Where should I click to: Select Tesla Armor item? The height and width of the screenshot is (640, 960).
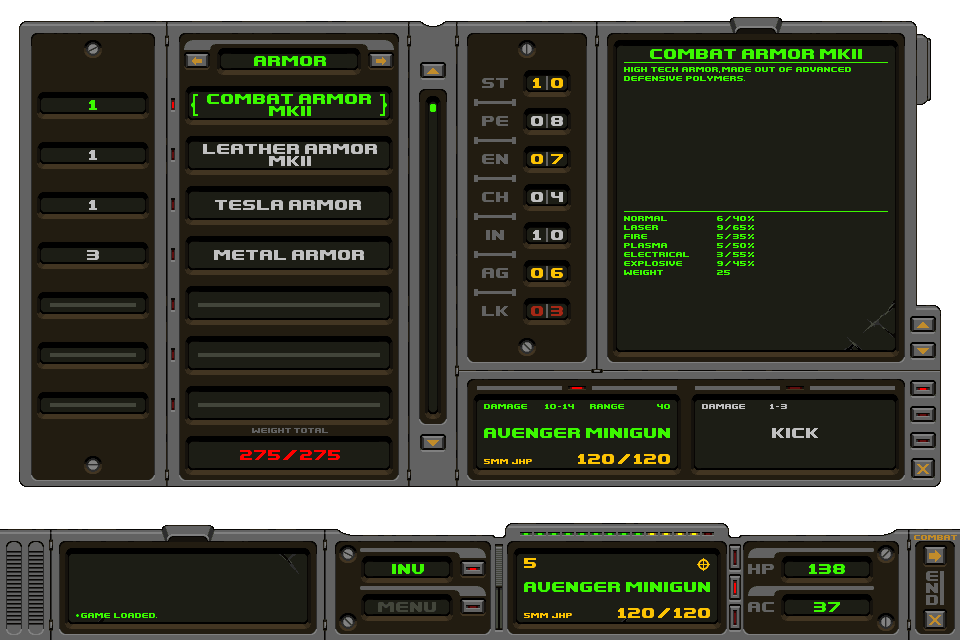tap(289, 205)
